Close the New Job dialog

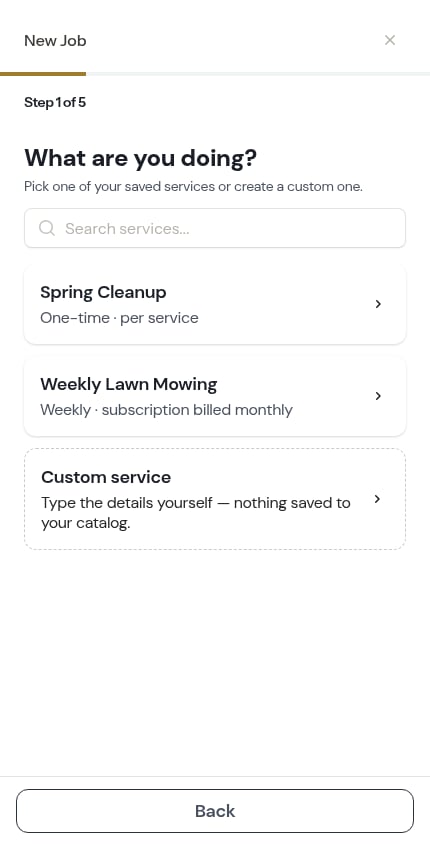[x=390, y=40]
